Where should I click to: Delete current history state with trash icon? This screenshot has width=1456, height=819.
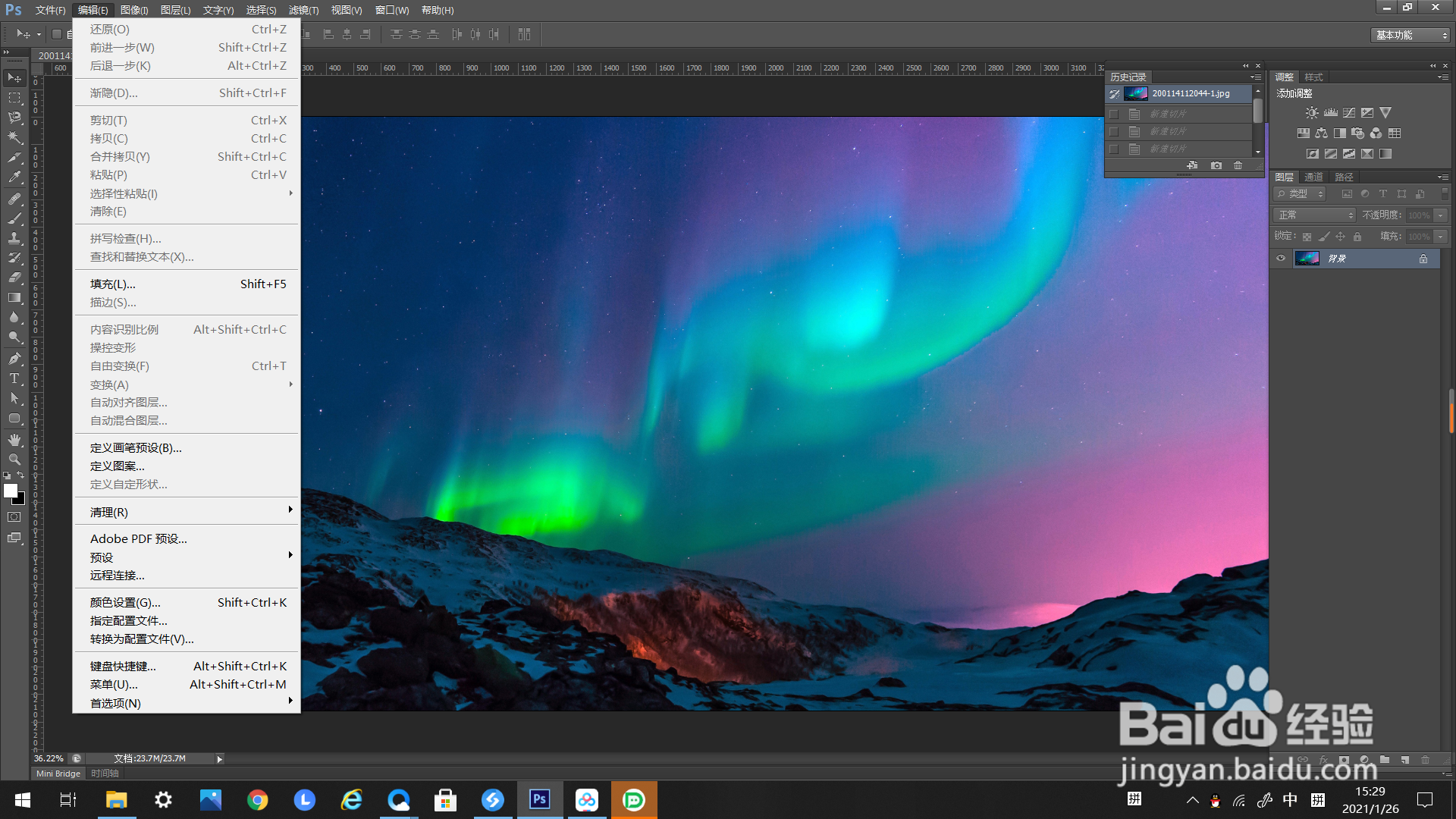1238,165
